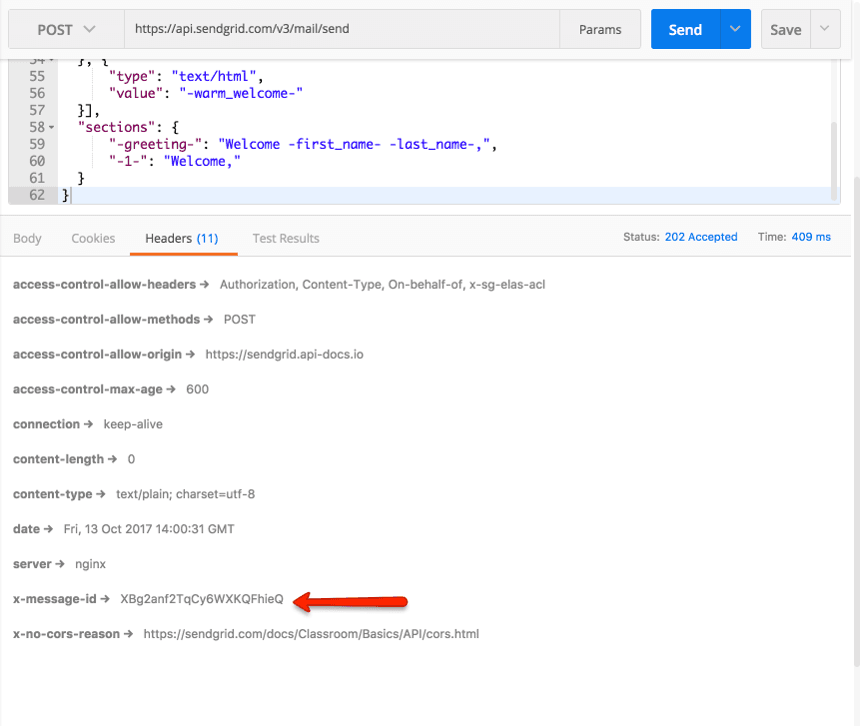Switch to the Cookies tab
The width and height of the screenshot is (861, 726).
click(x=93, y=238)
